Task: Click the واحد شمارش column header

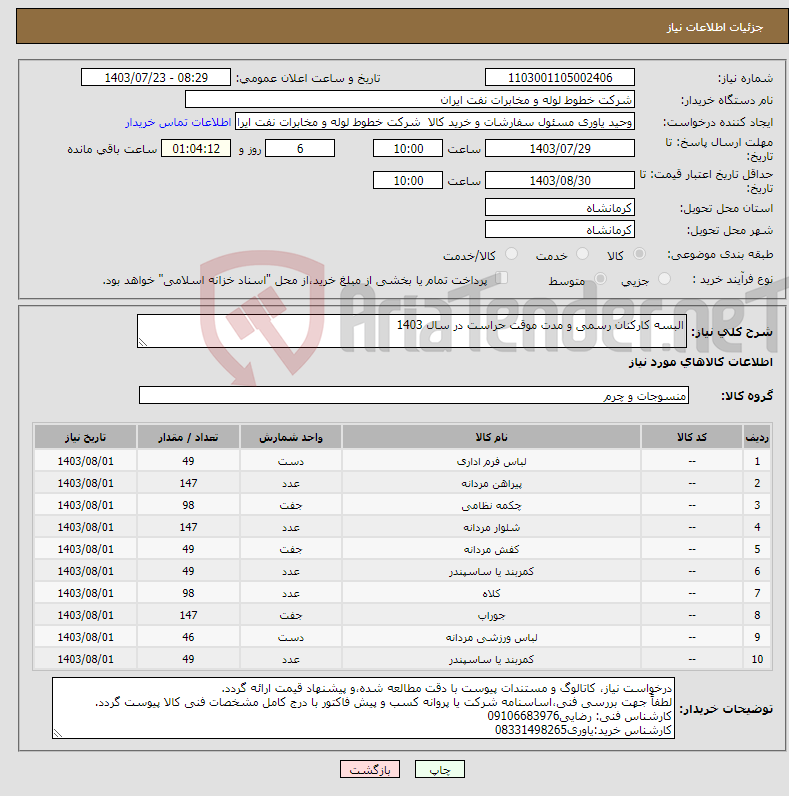Action: 291,437
